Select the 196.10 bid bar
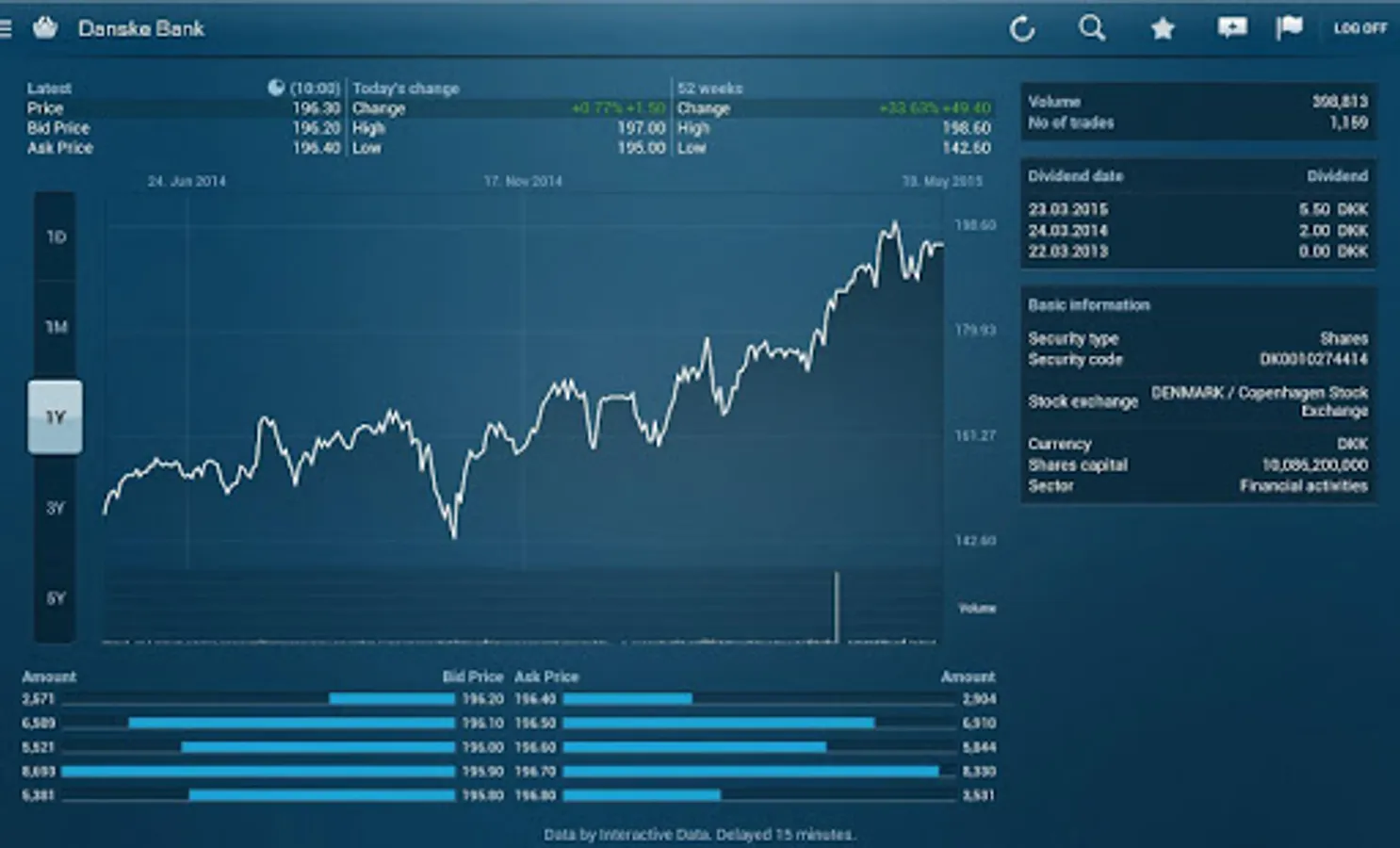The height and width of the screenshot is (848, 1400). pos(292,723)
